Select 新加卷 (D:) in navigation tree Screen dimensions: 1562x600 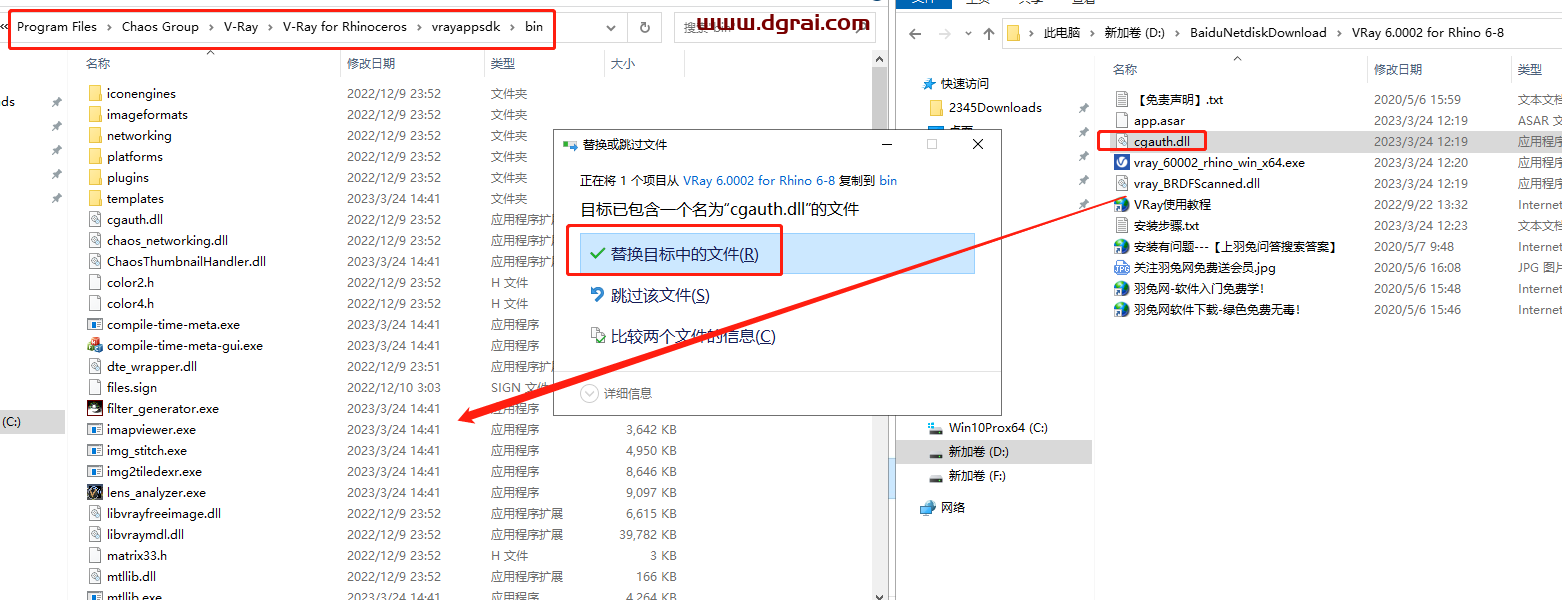coord(977,453)
